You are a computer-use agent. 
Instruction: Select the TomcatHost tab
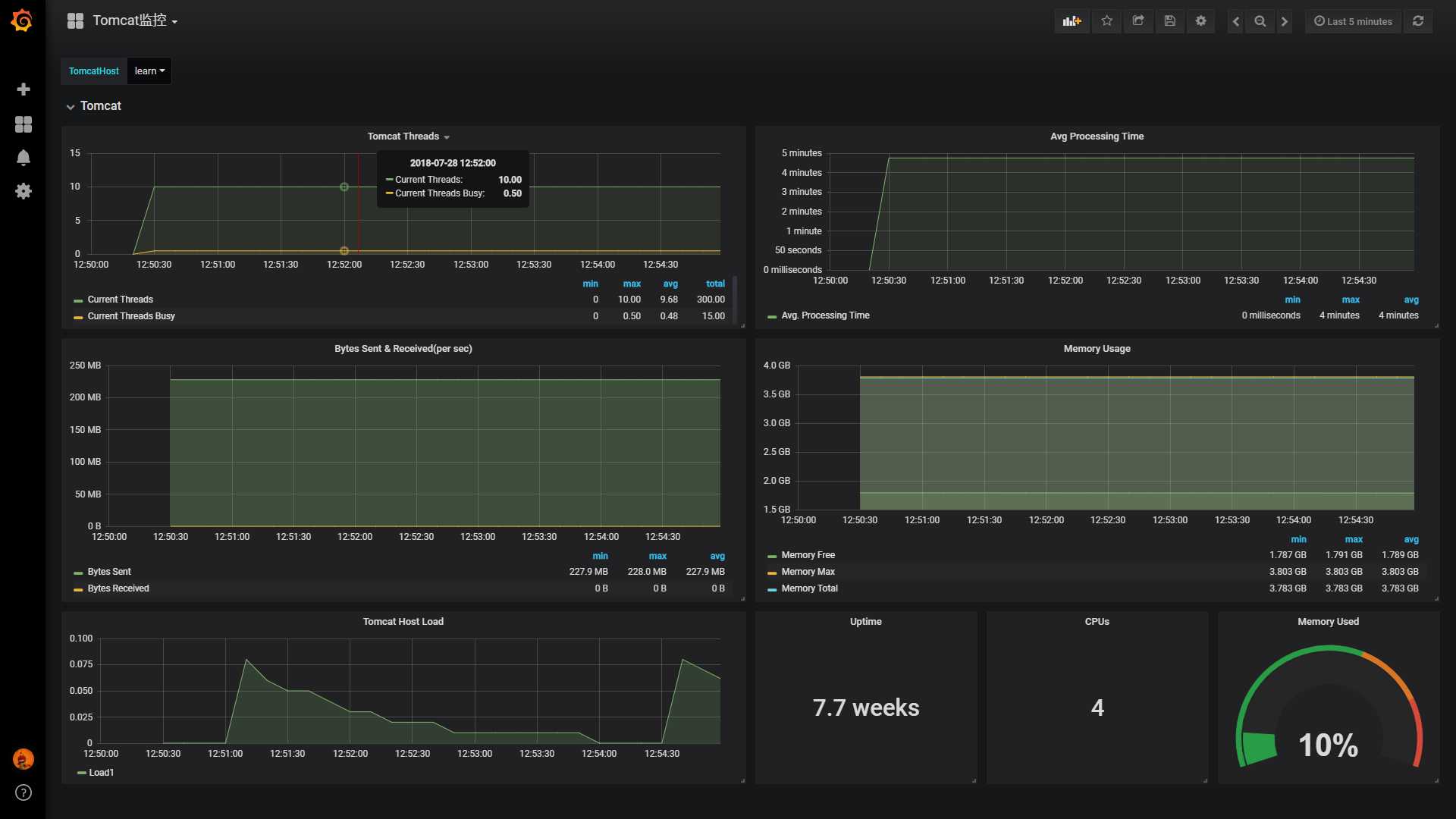point(93,70)
